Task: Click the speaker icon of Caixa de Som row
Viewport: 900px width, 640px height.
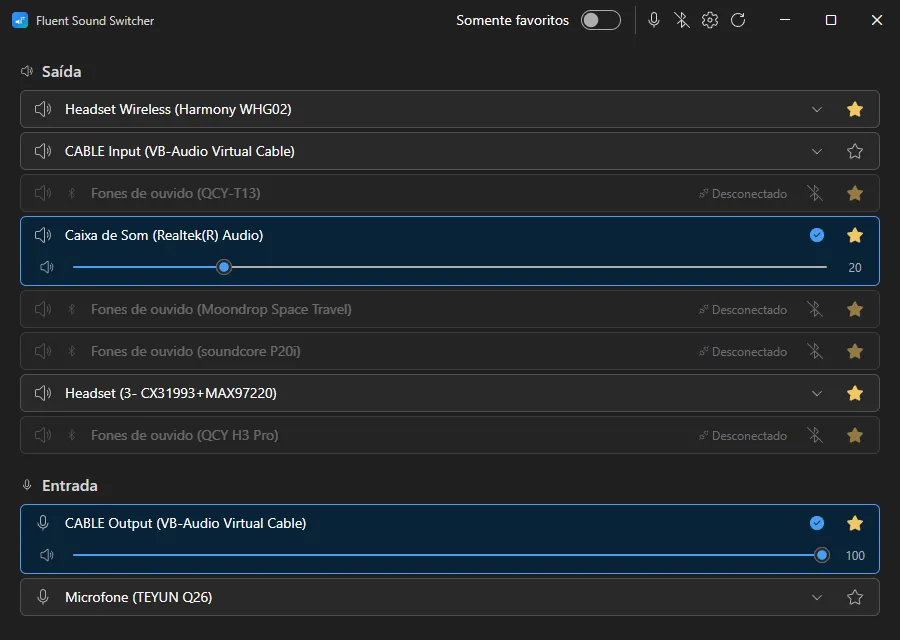Action: pyautogui.click(x=43, y=235)
